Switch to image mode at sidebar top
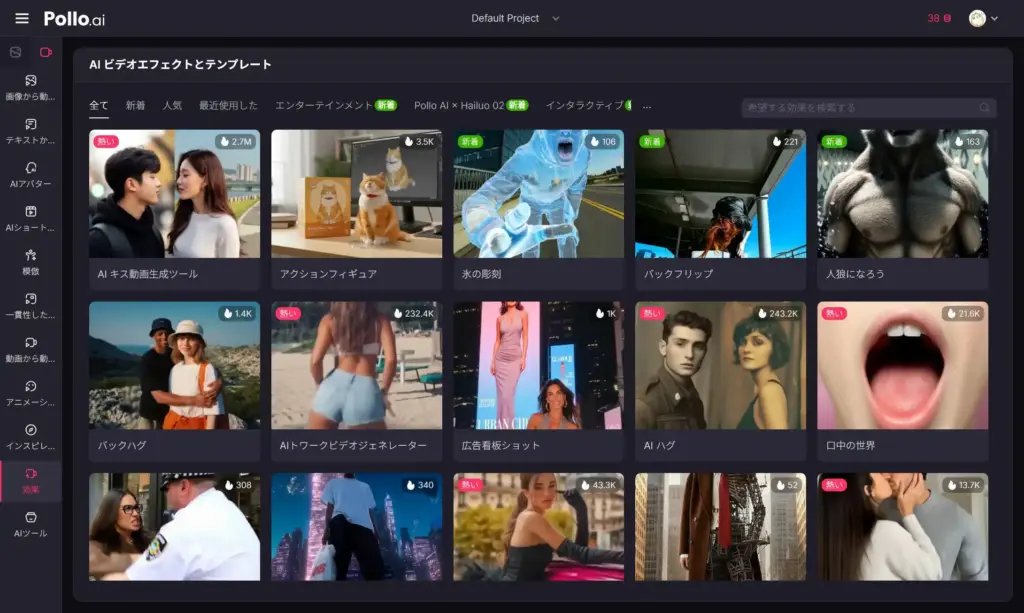The width and height of the screenshot is (1024, 613). point(15,52)
